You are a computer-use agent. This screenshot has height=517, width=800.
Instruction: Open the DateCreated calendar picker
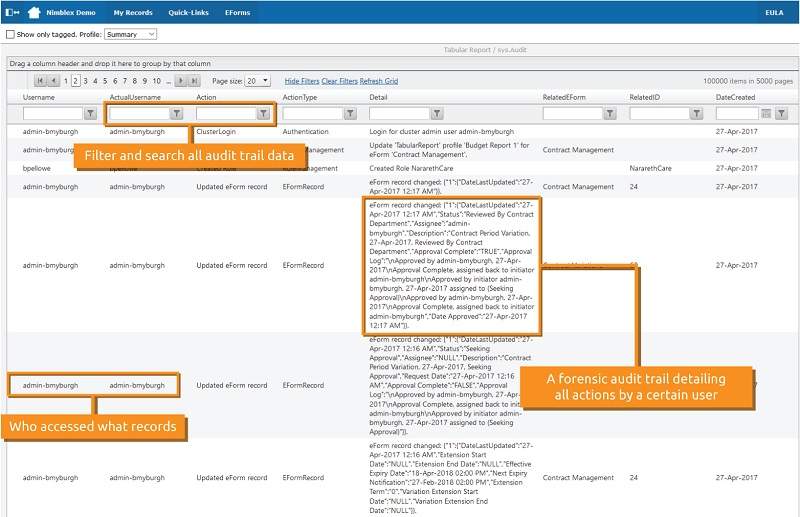(x=766, y=113)
